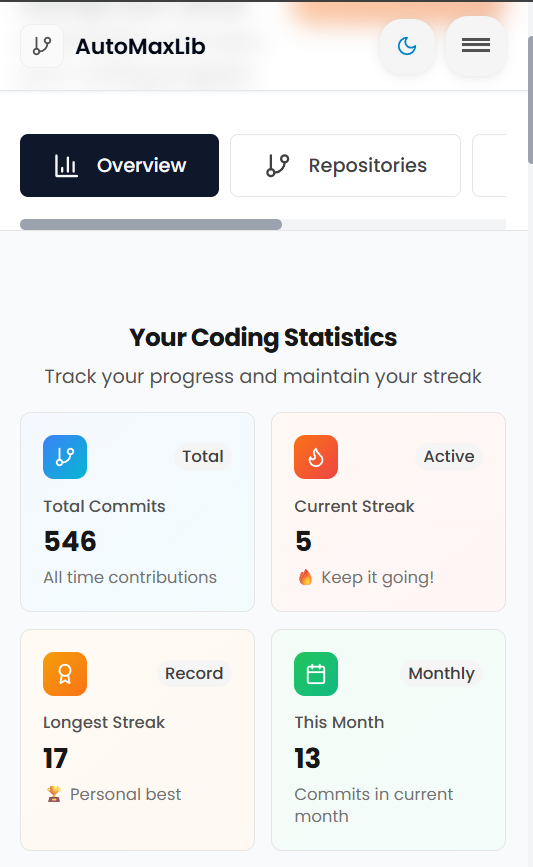Click the branch icon in Repositories tab
This screenshot has width=533, height=867.
[x=278, y=165]
